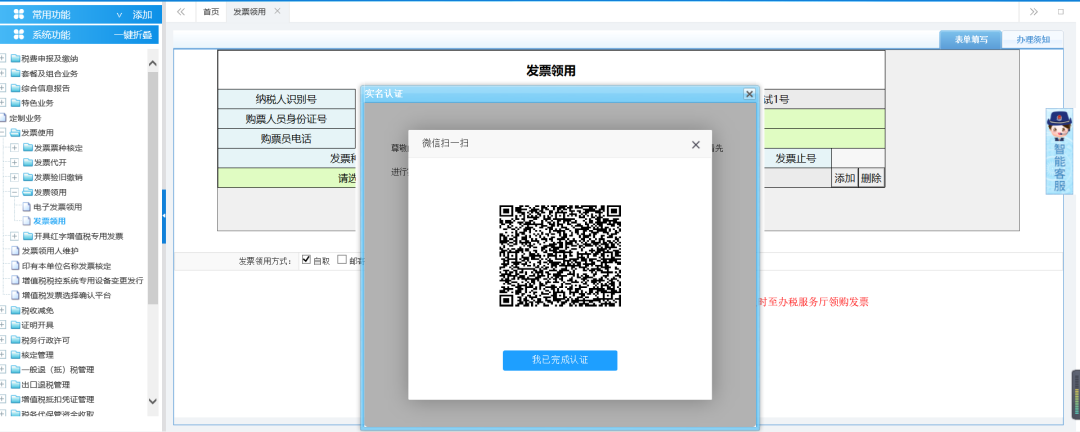Expand the 套餐及组合业务 tree node

point(3,73)
